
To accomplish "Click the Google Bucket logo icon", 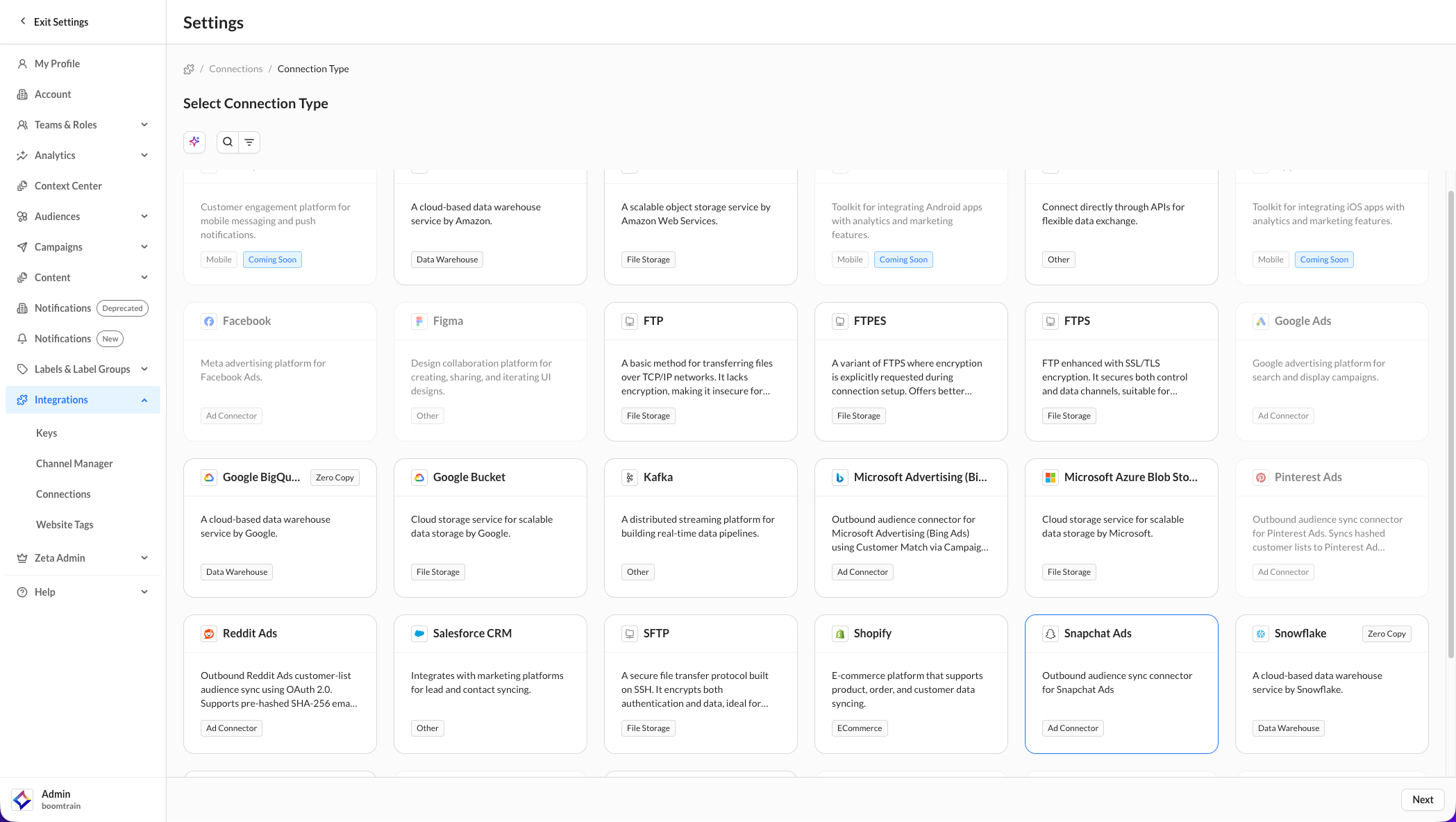I will click(x=419, y=477).
